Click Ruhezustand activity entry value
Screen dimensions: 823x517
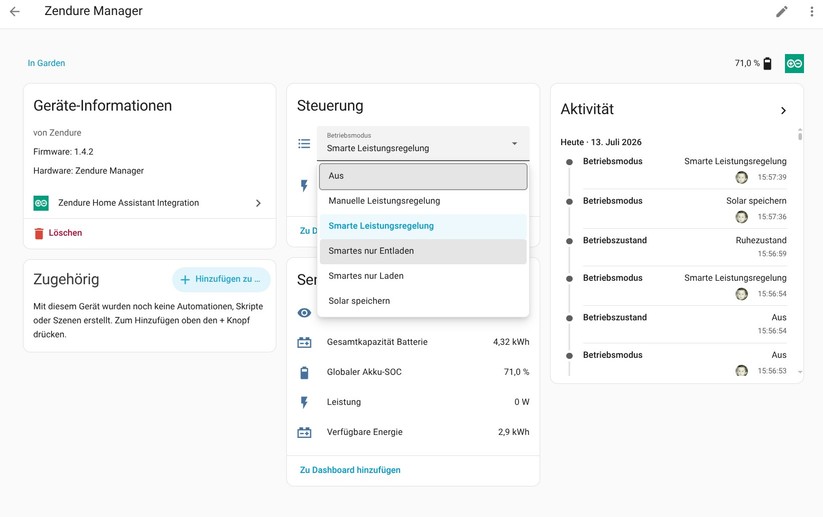click(x=761, y=240)
